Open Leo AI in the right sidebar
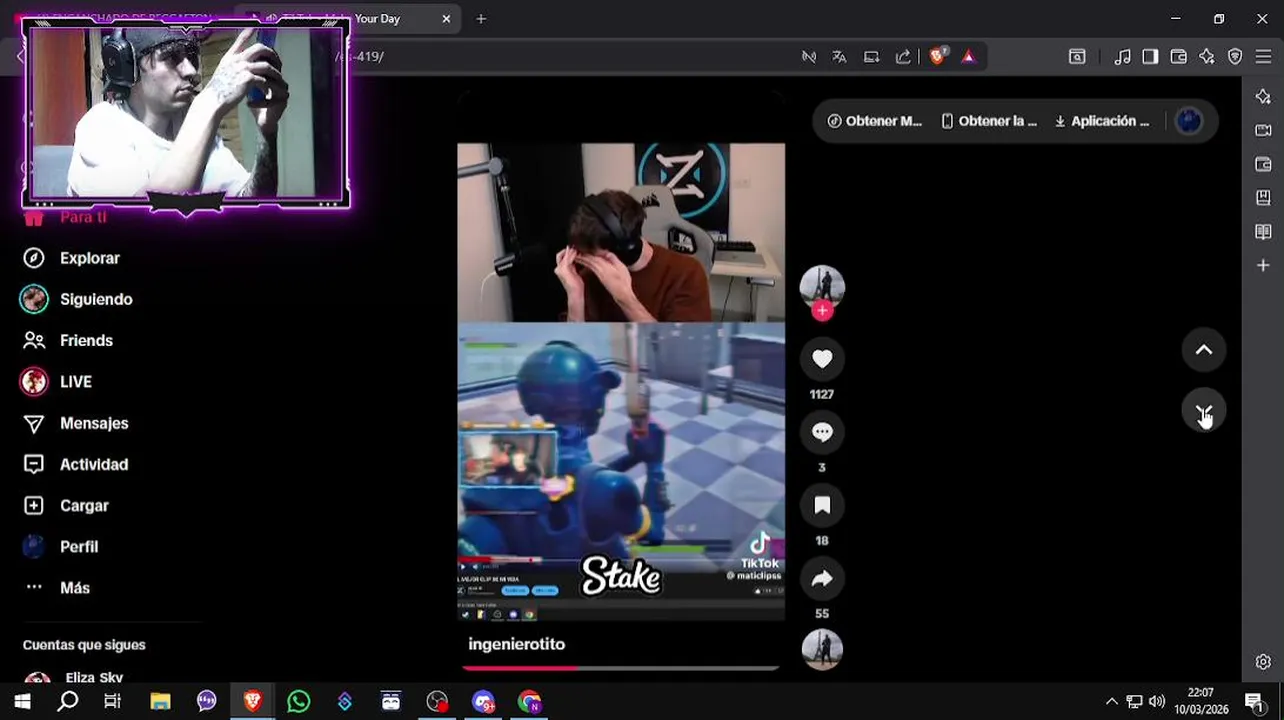This screenshot has height=720, width=1284. [x=1263, y=96]
